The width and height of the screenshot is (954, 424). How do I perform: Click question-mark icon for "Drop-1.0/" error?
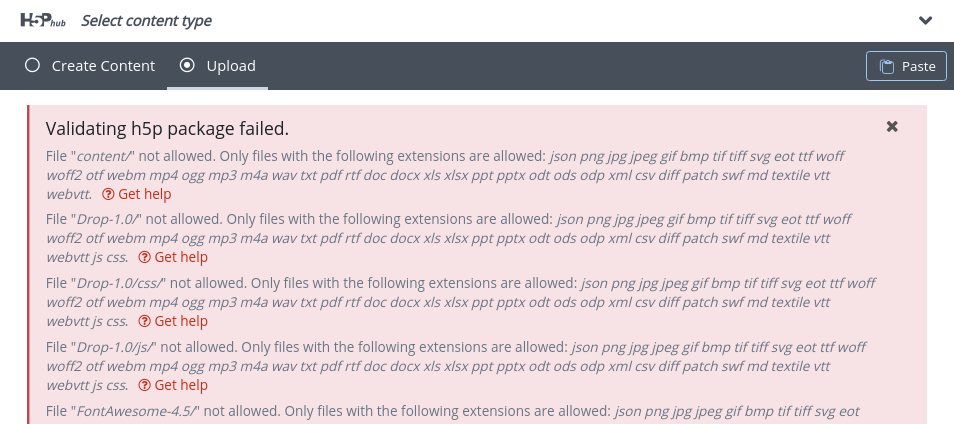point(144,257)
